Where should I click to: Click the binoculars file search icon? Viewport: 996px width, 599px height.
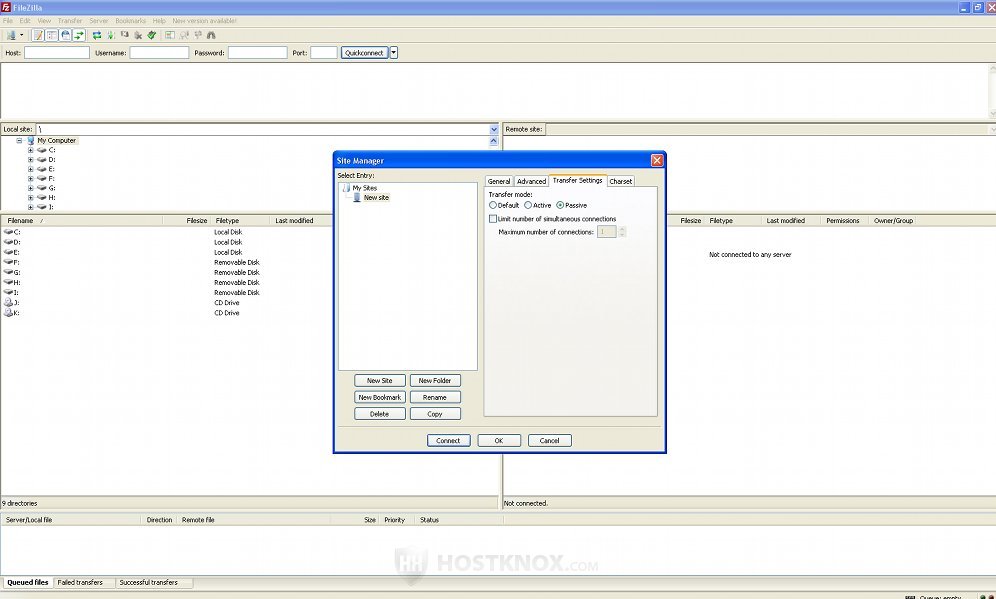[212, 36]
